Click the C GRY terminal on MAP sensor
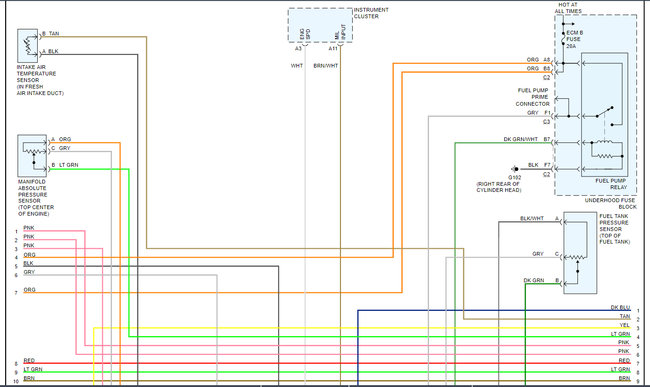The image size is (650, 387). tap(61, 148)
